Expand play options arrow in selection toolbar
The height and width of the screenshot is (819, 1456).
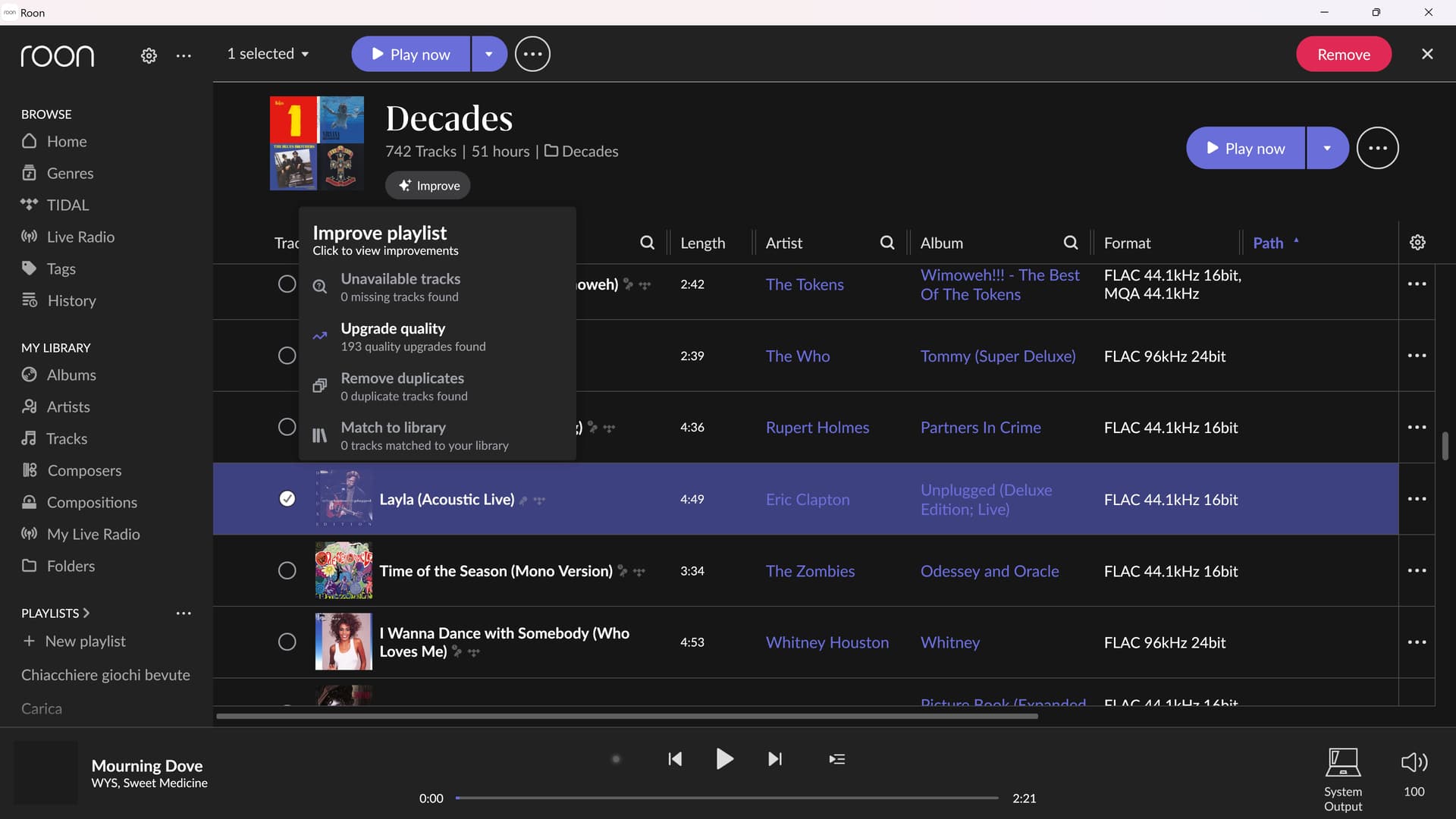(x=489, y=54)
